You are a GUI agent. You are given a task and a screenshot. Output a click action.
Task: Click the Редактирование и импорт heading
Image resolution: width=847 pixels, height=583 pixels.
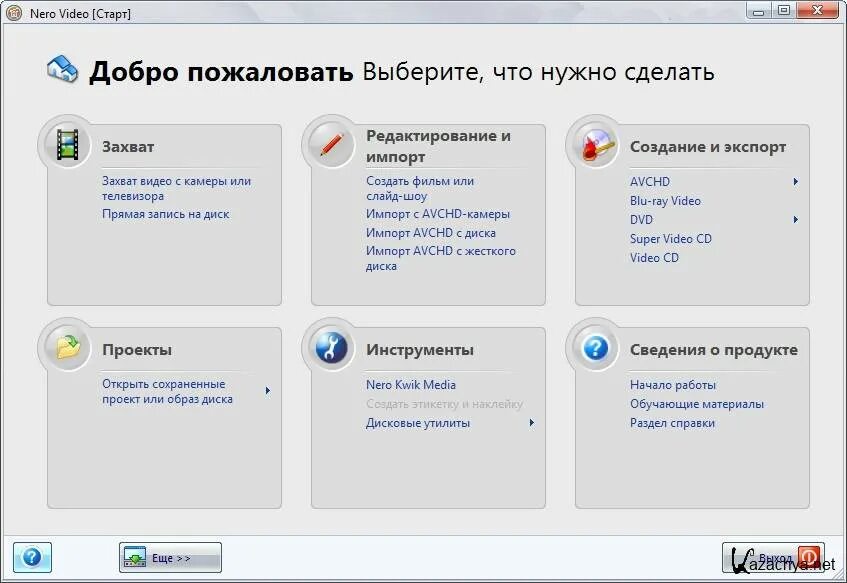(438, 146)
